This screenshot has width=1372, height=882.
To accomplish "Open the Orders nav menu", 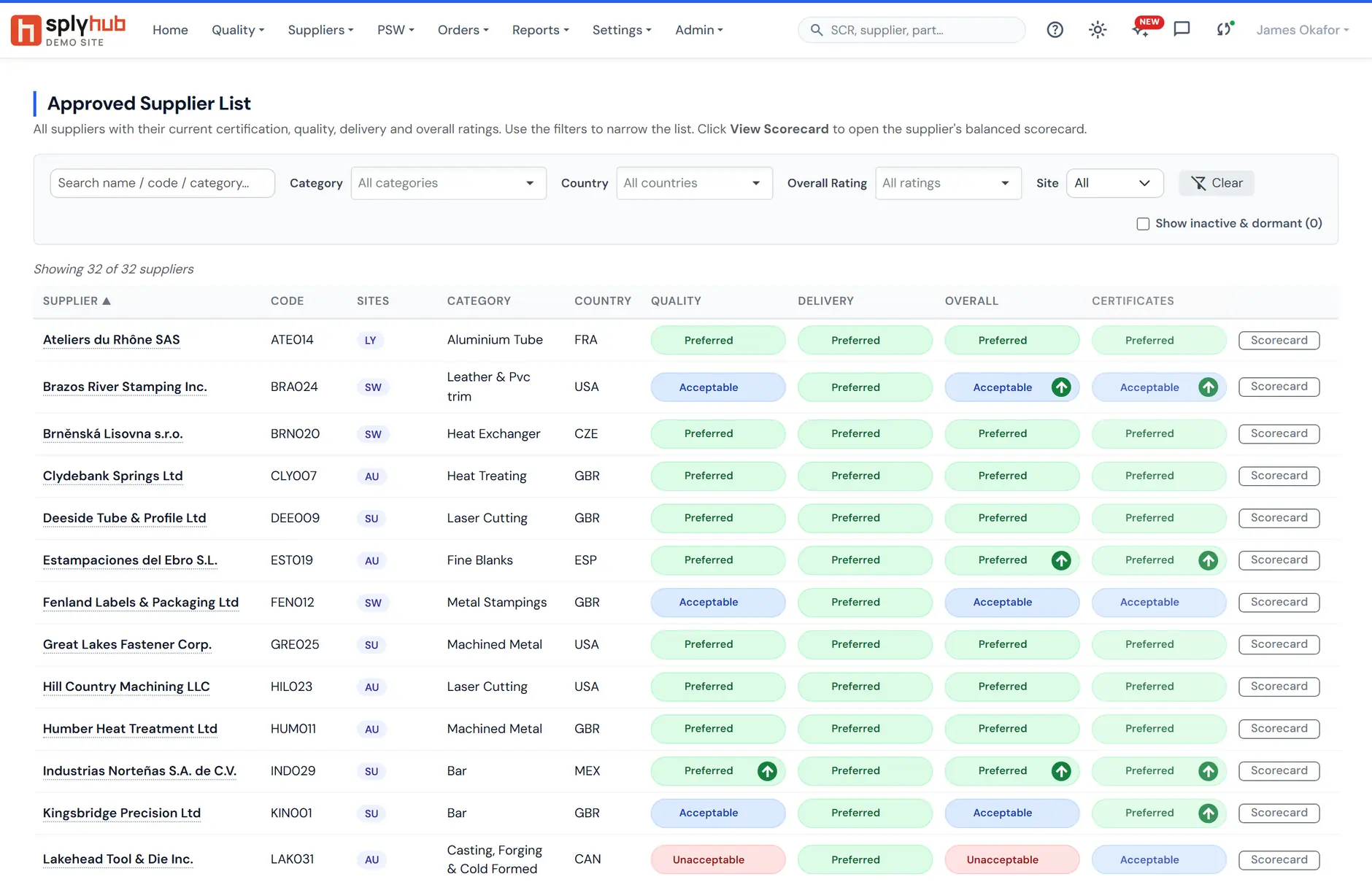I will coord(463,30).
